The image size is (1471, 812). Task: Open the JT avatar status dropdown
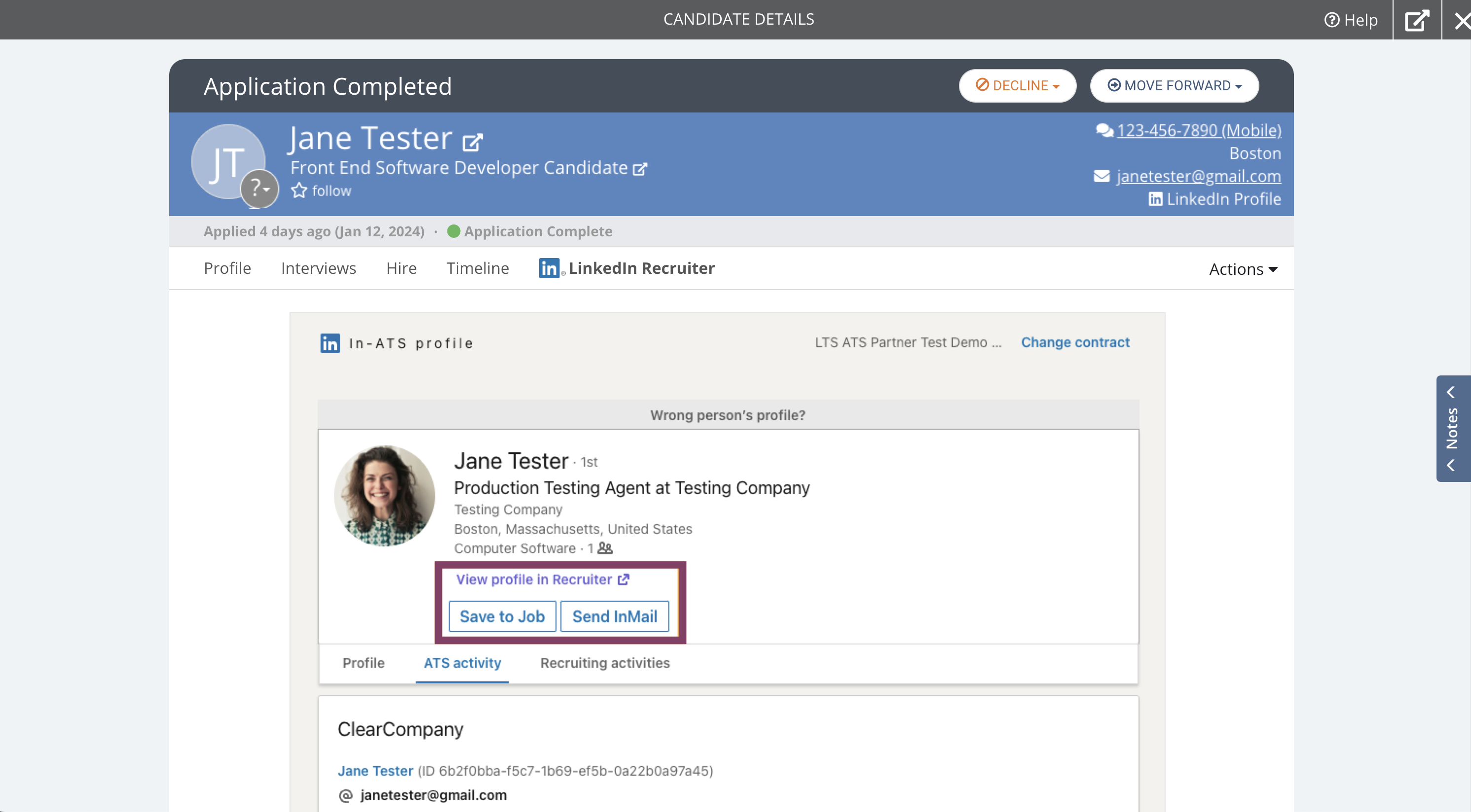point(260,188)
